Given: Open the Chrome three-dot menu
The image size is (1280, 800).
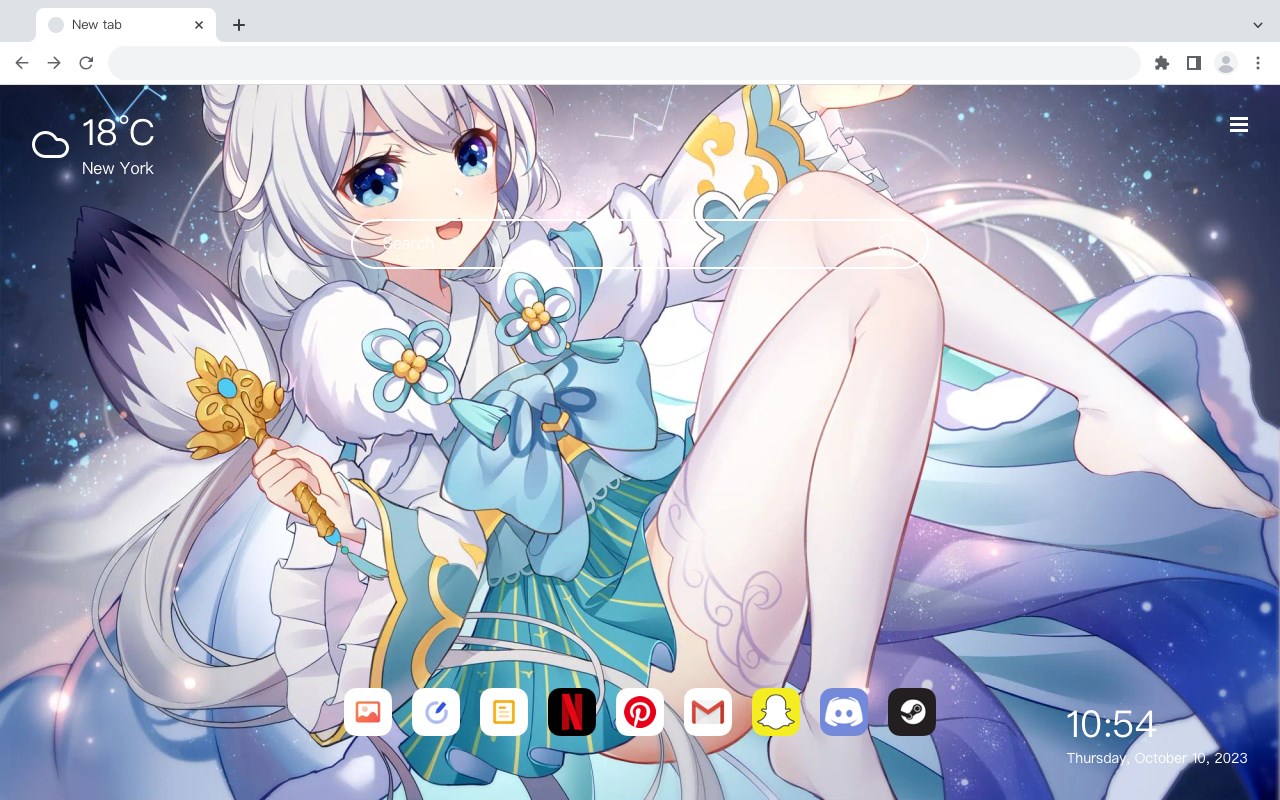Looking at the screenshot, I should click(1258, 63).
